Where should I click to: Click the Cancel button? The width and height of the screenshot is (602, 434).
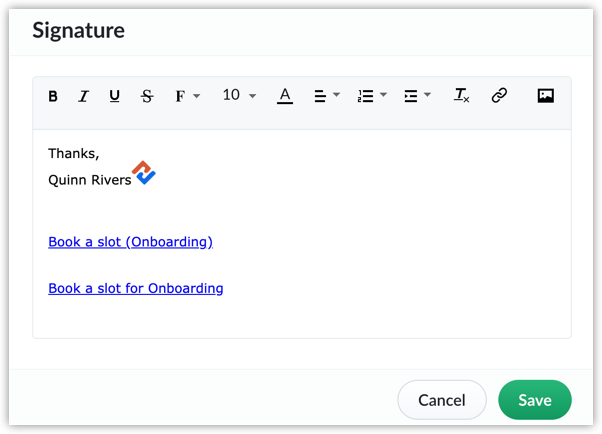442,400
